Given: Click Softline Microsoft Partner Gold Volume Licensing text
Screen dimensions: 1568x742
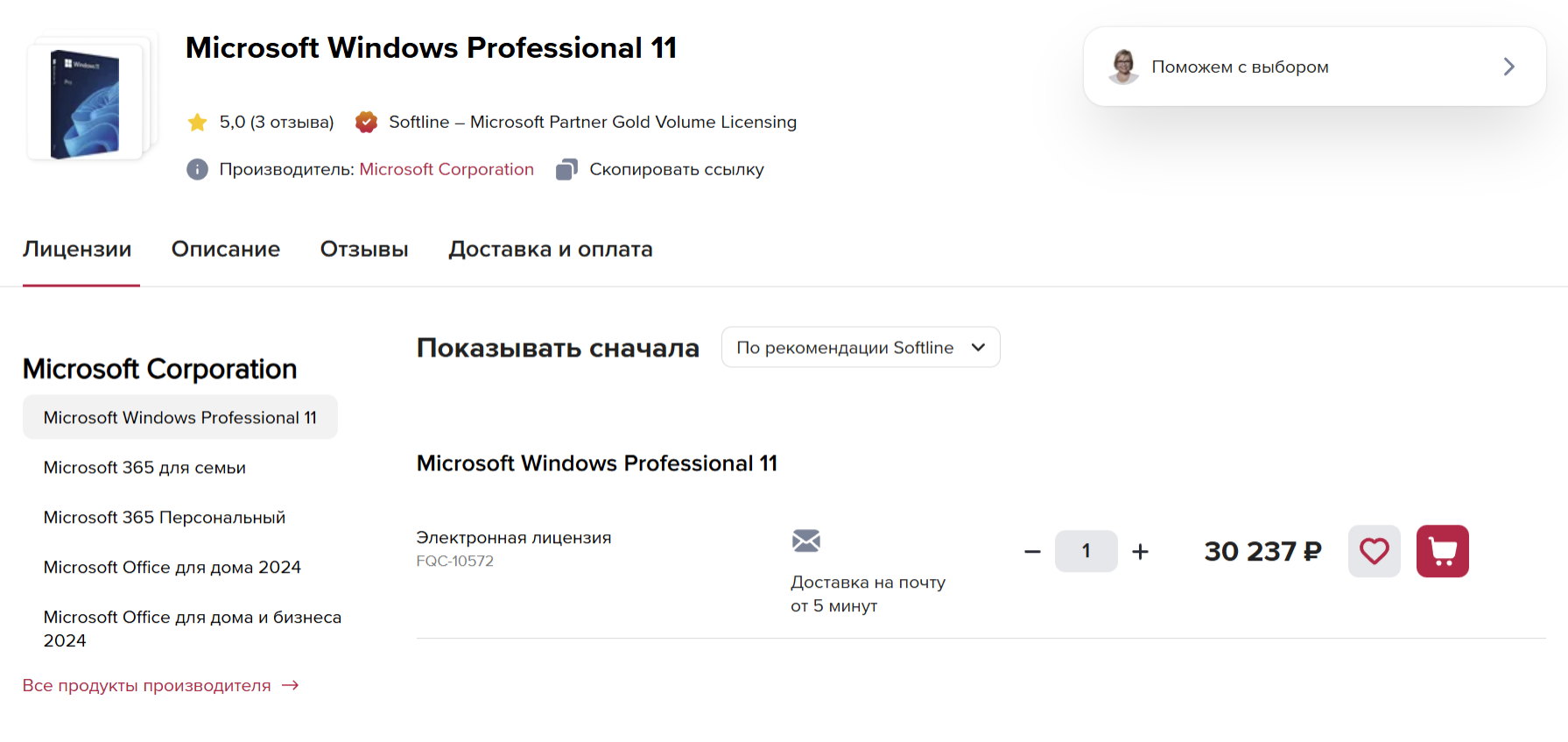Looking at the screenshot, I should pos(593,122).
